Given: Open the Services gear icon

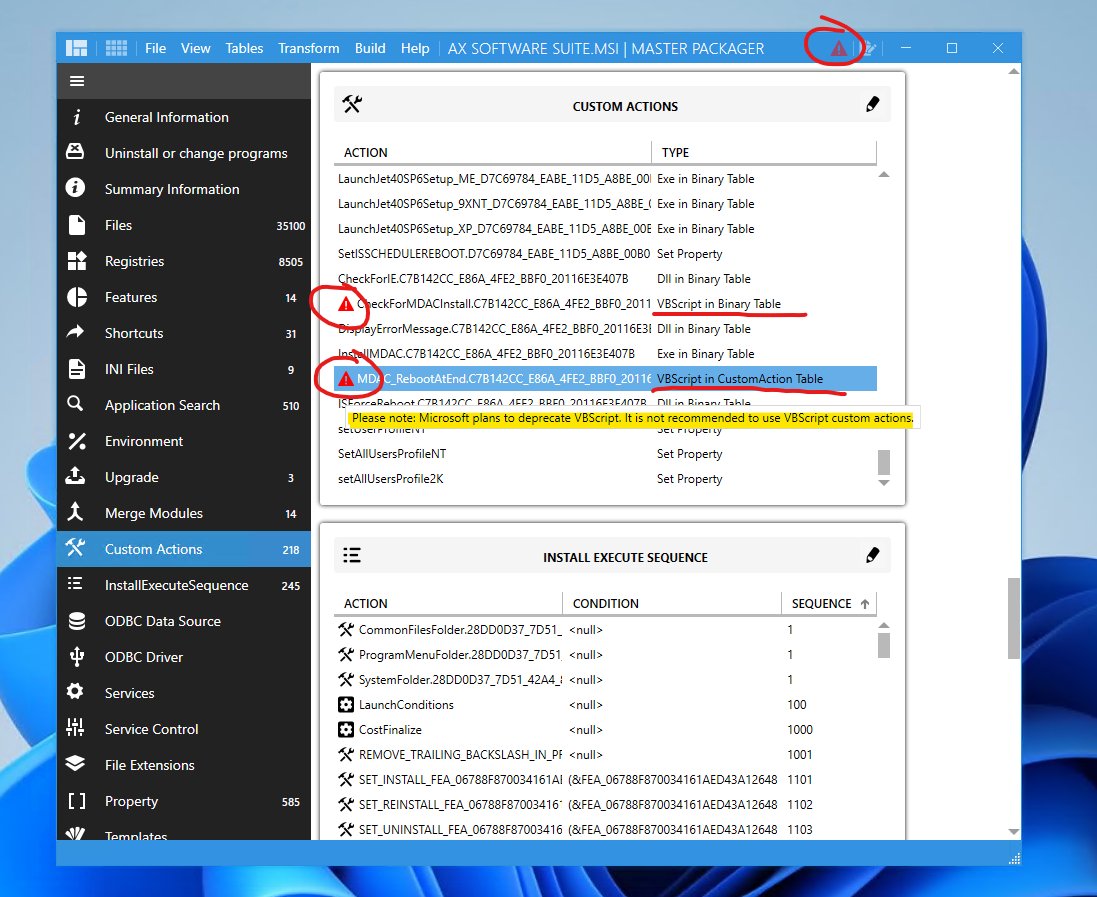Looking at the screenshot, I should [76, 692].
